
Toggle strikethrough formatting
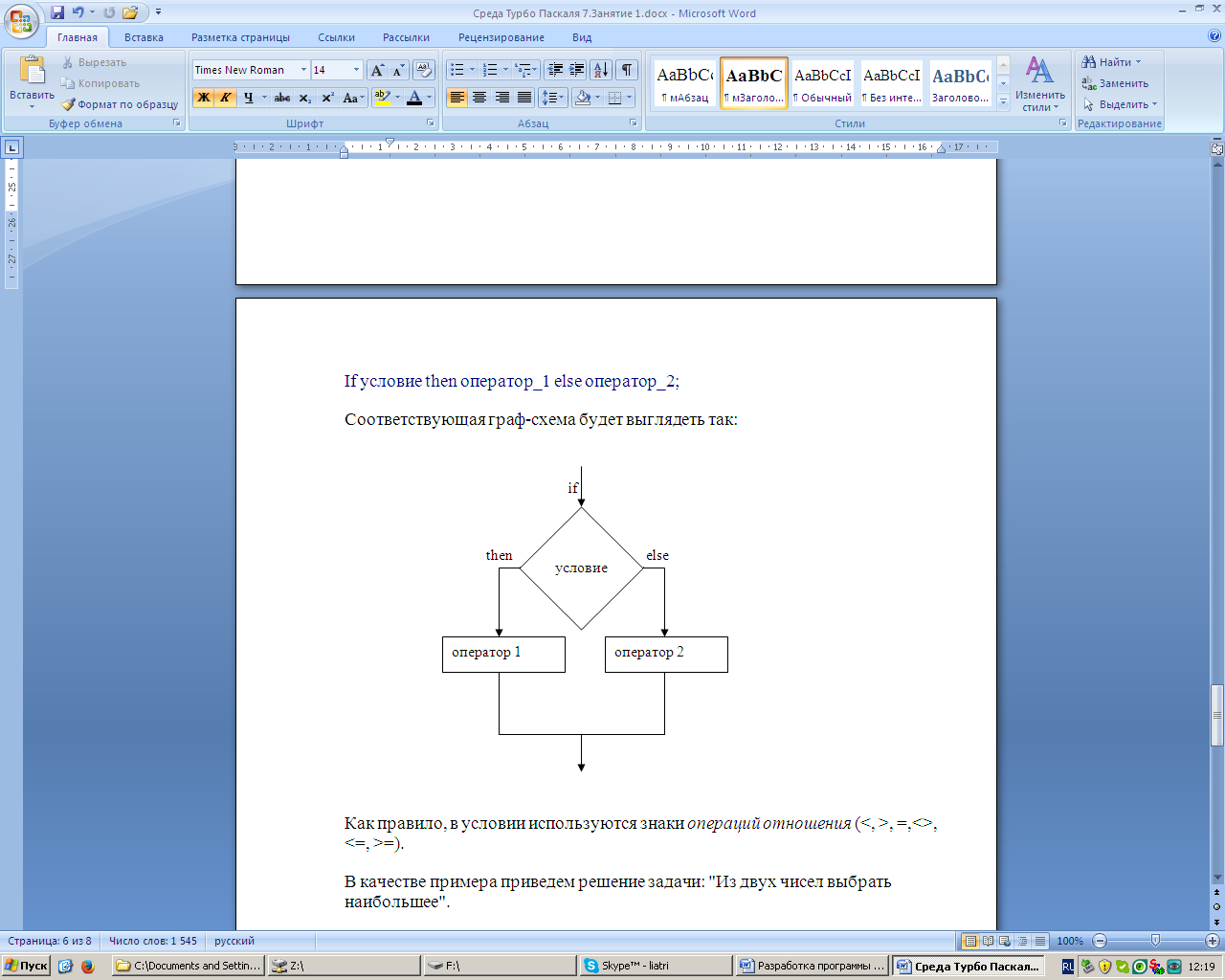(282, 98)
